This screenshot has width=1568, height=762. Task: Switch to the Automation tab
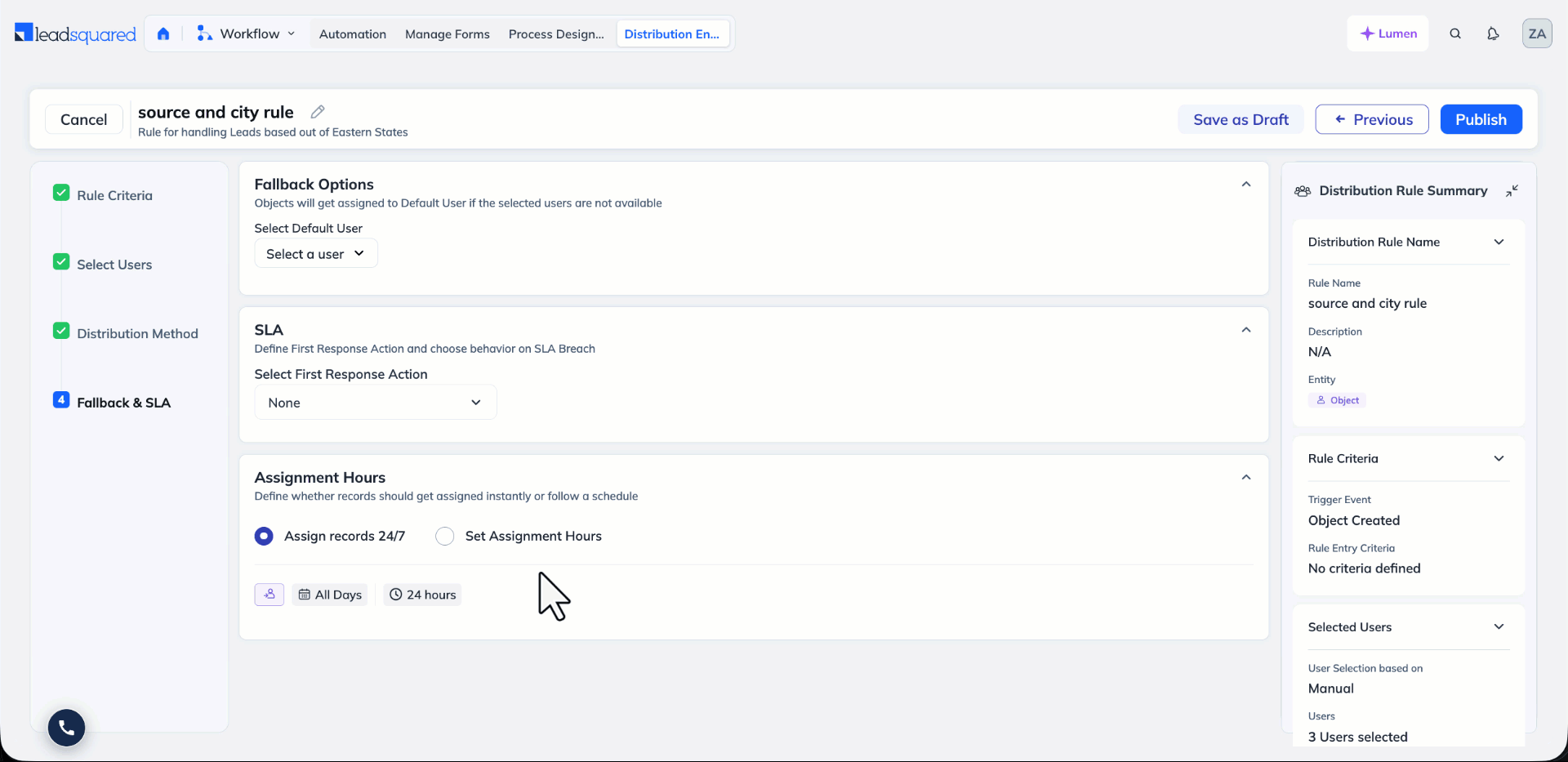(353, 33)
